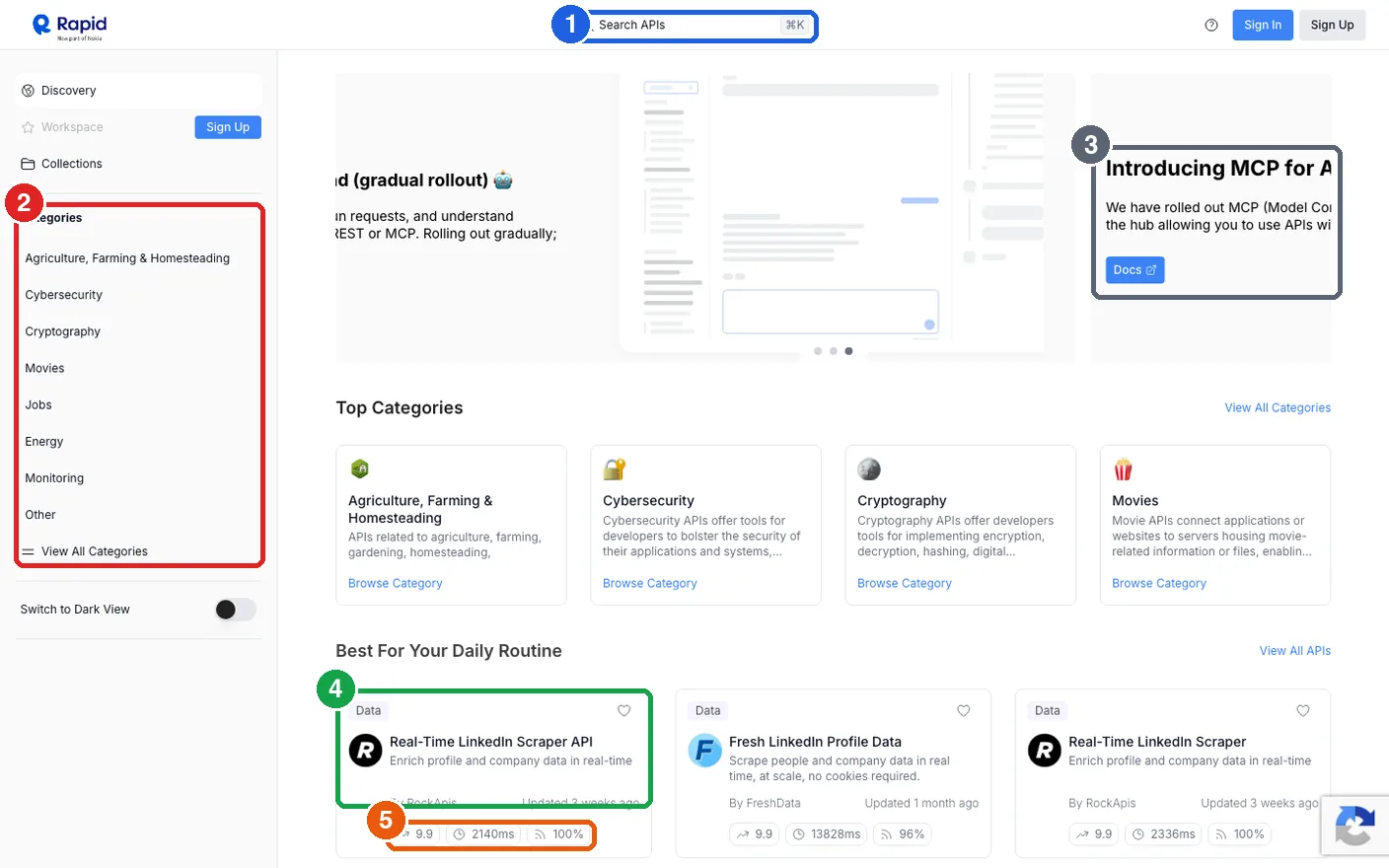Click the 96% success rate badge
The height and width of the screenshot is (868, 1389).
point(903,834)
